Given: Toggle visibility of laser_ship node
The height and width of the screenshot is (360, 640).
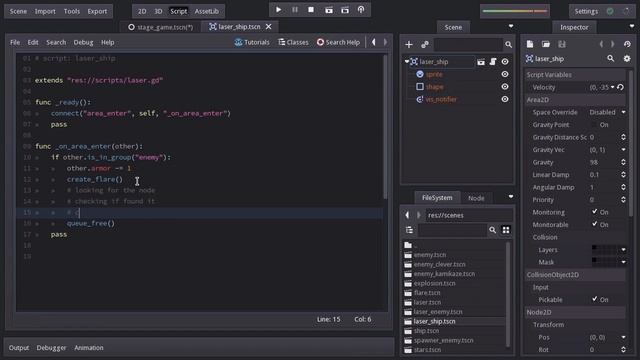Looking at the screenshot, I should (505, 62).
